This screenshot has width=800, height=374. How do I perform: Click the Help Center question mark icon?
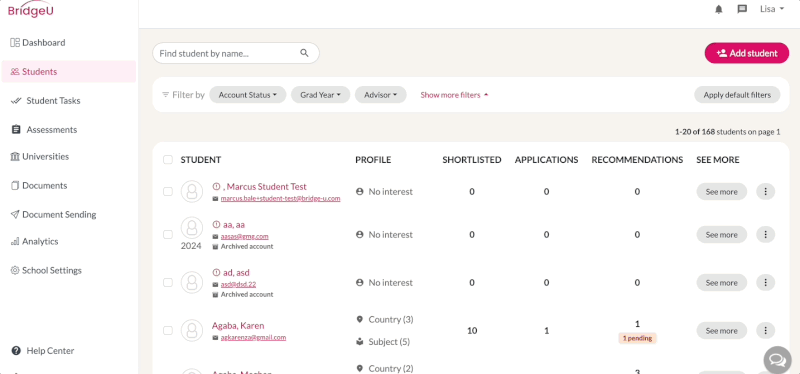(16, 351)
